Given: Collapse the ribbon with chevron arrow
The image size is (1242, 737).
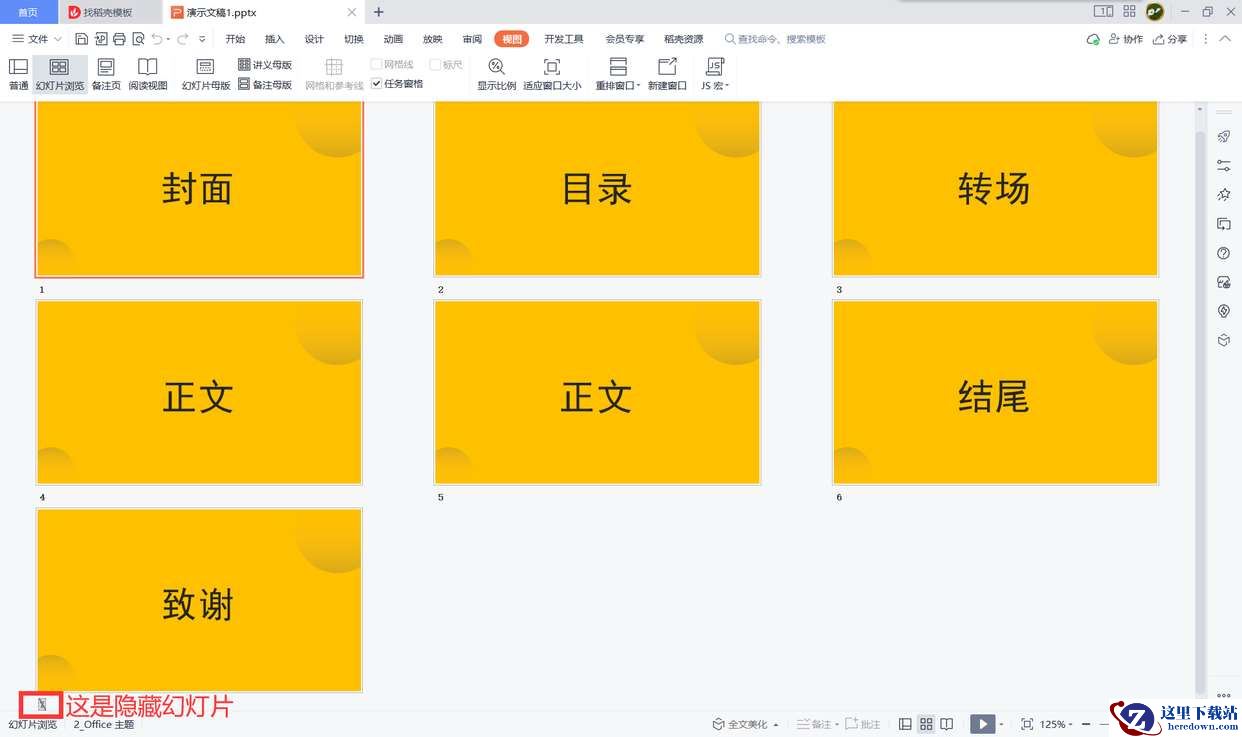Looking at the screenshot, I should (1226, 39).
